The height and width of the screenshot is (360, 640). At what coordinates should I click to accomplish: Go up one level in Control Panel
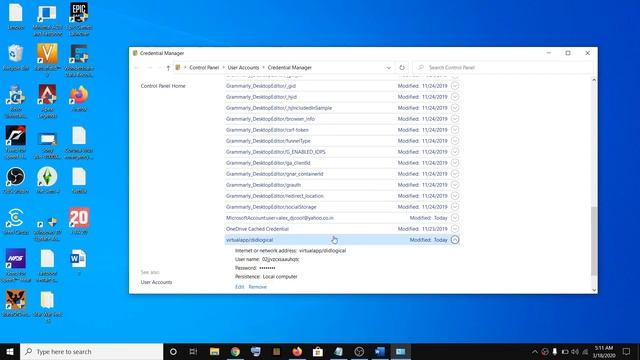[168, 68]
